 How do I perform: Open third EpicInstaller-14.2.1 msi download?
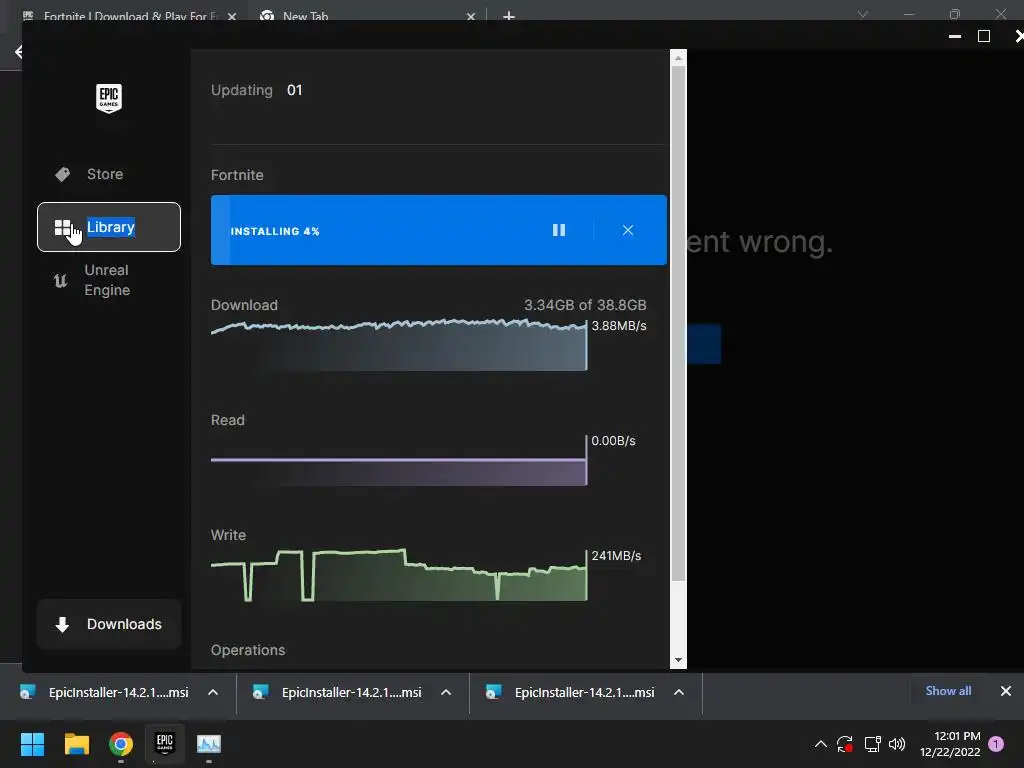[571, 692]
